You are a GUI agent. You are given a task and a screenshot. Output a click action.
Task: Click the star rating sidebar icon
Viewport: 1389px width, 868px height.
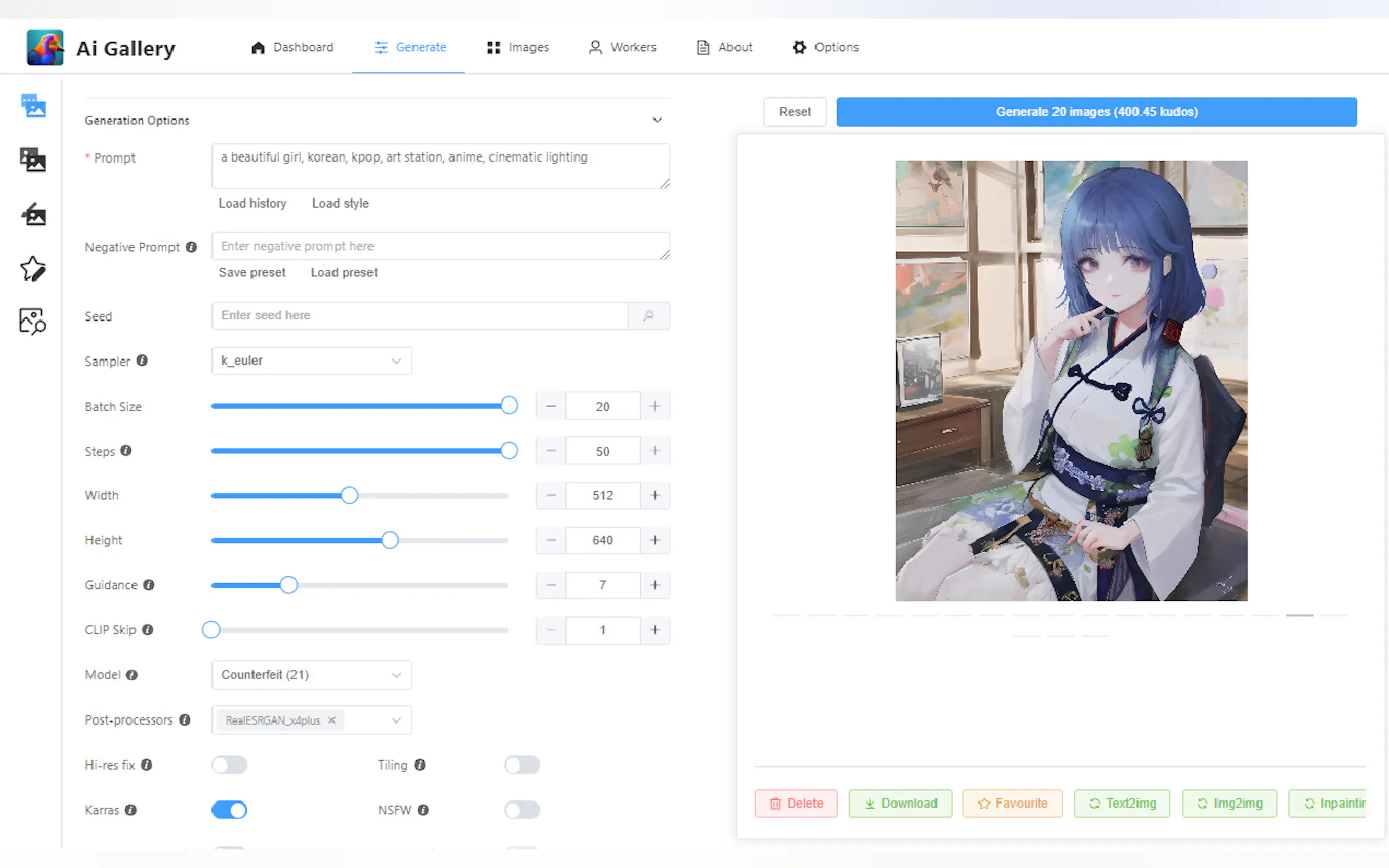click(x=33, y=268)
